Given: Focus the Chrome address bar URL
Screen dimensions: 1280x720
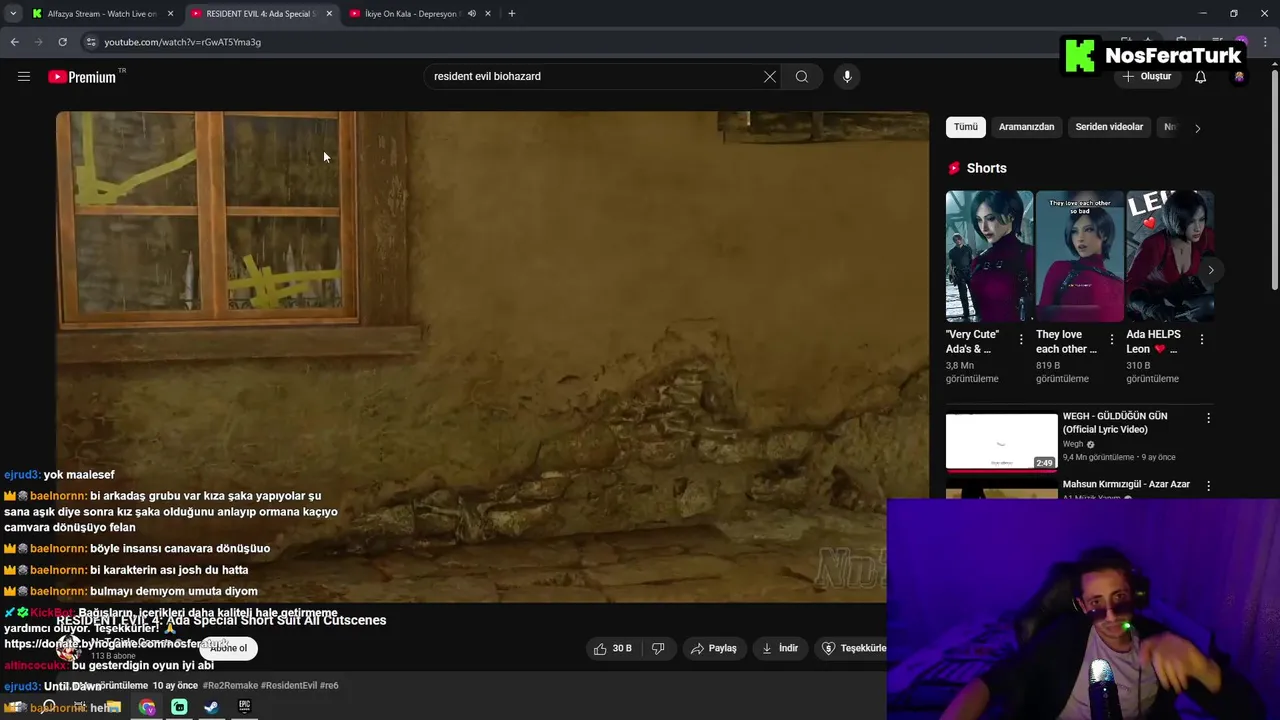Looking at the screenshot, I should [x=183, y=42].
